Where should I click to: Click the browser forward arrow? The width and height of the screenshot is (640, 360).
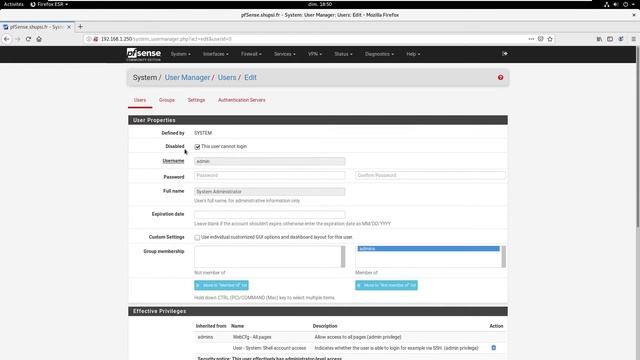17,39
